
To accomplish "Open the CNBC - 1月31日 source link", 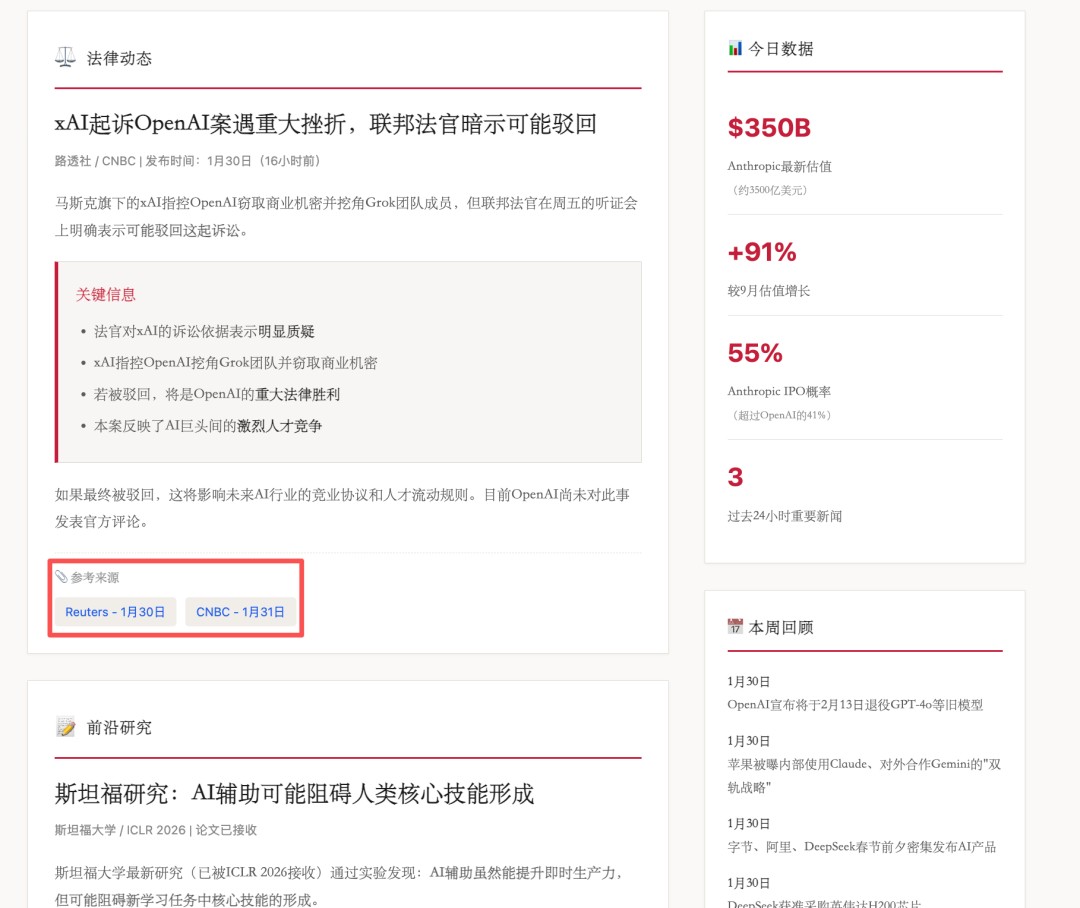I will coord(240,612).
